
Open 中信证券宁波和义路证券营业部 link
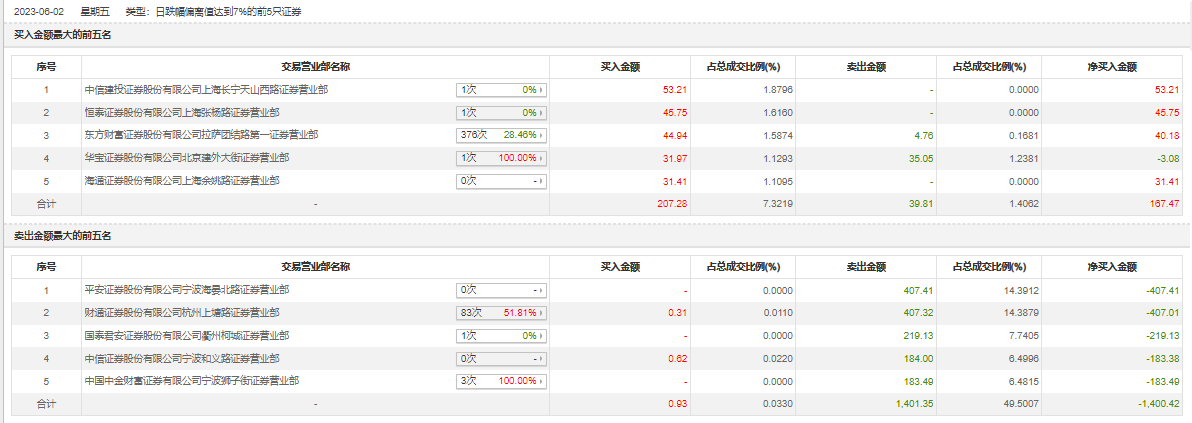182,358
